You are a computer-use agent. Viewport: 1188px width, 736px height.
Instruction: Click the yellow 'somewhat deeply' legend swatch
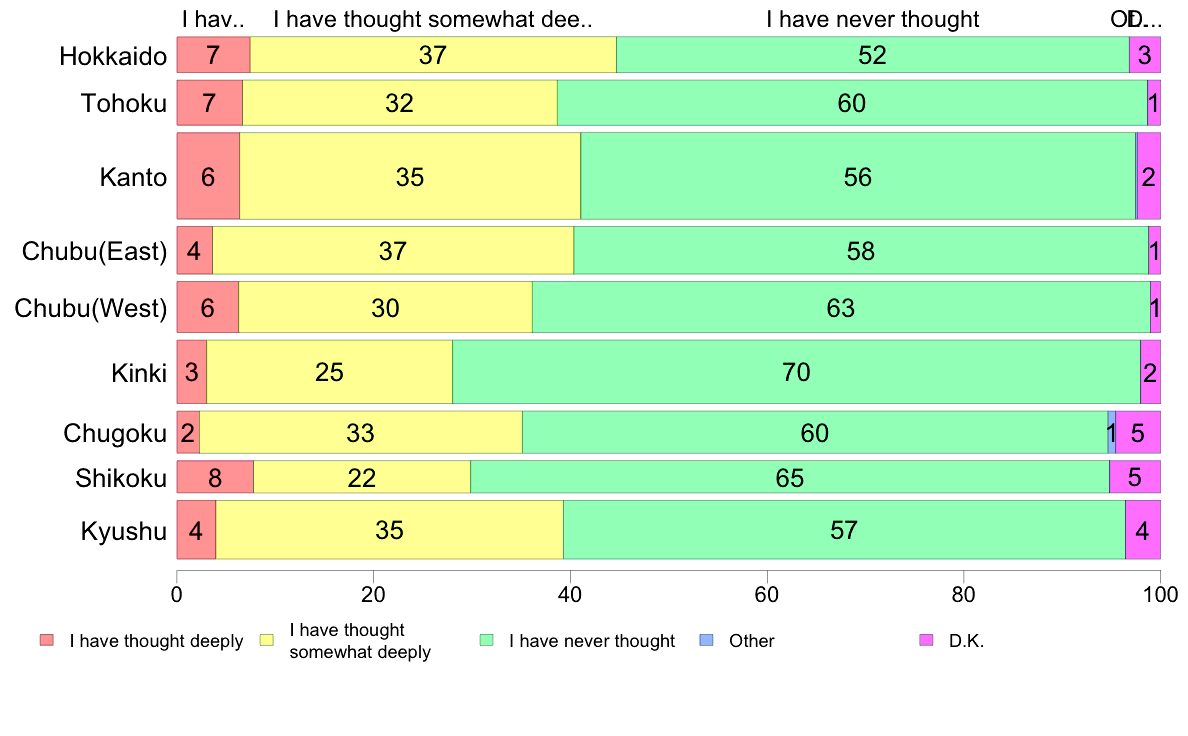point(267,640)
